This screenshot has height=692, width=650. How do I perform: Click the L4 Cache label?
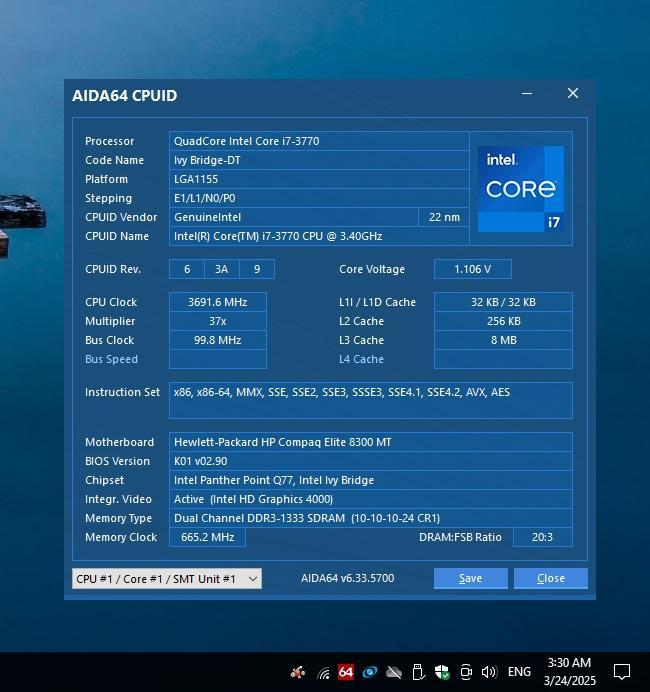(361, 359)
